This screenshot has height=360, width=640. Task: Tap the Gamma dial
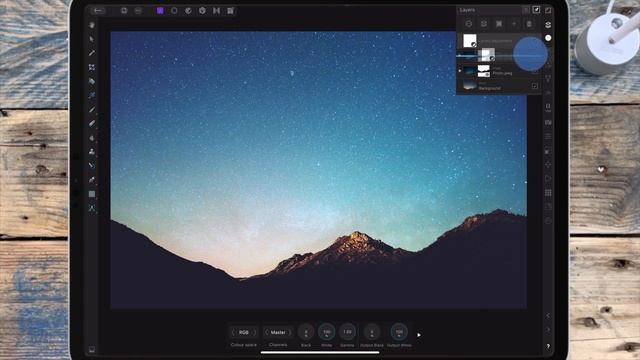pyautogui.click(x=347, y=333)
